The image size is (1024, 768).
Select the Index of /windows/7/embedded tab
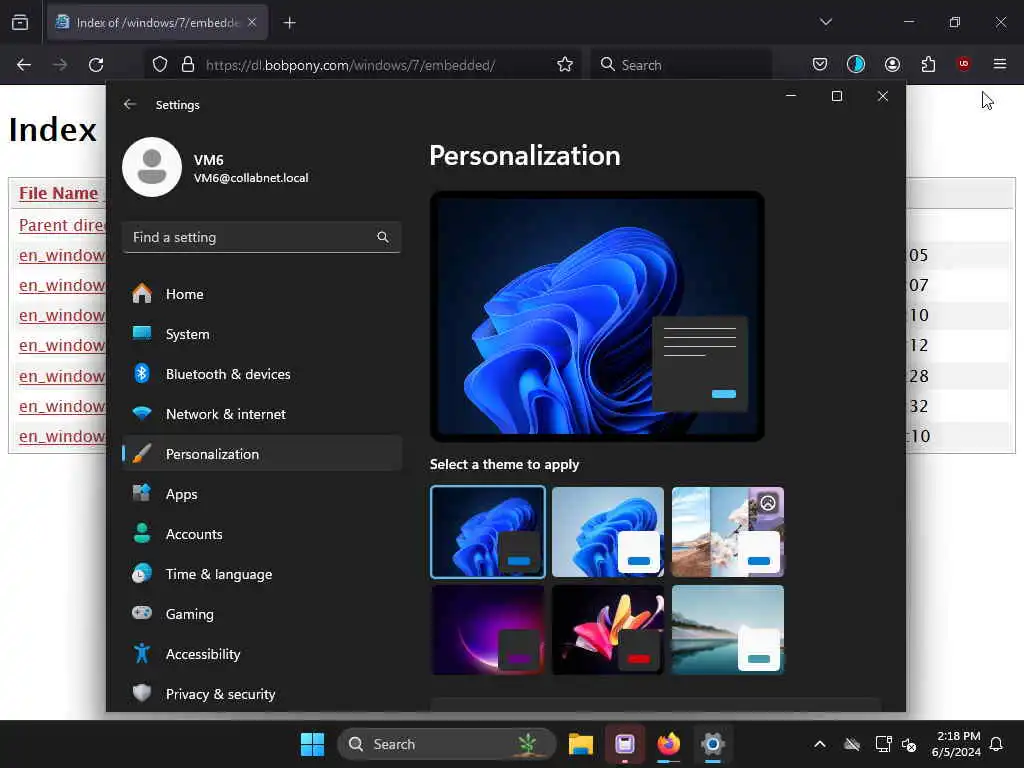click(157, 23)
